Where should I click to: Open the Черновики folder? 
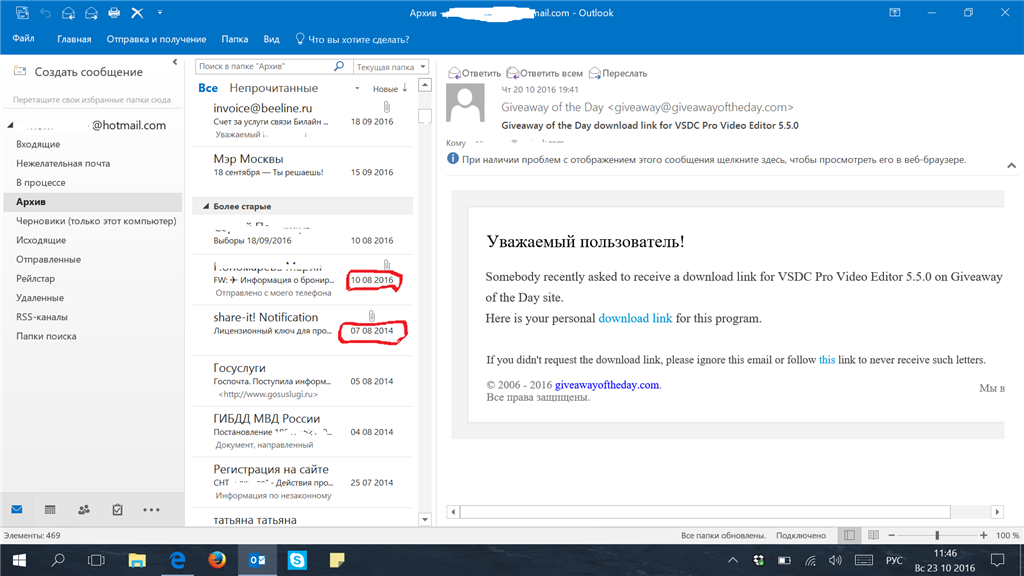[x=96, y=221]
